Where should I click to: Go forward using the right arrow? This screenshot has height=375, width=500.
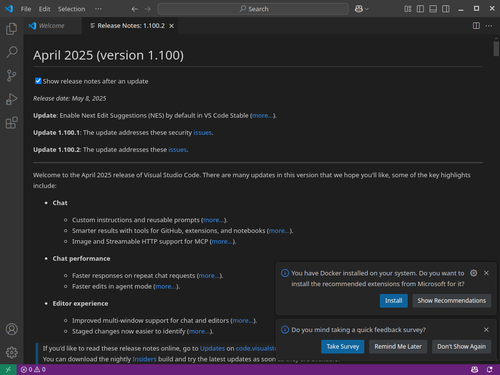click(x=147, y=9)
